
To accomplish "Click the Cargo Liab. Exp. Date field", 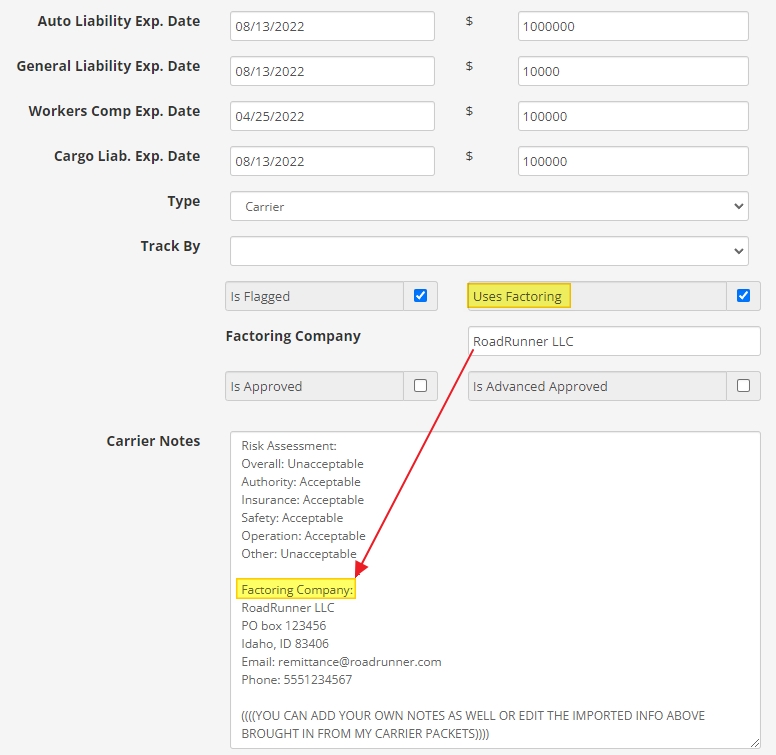I will [332, 161].
